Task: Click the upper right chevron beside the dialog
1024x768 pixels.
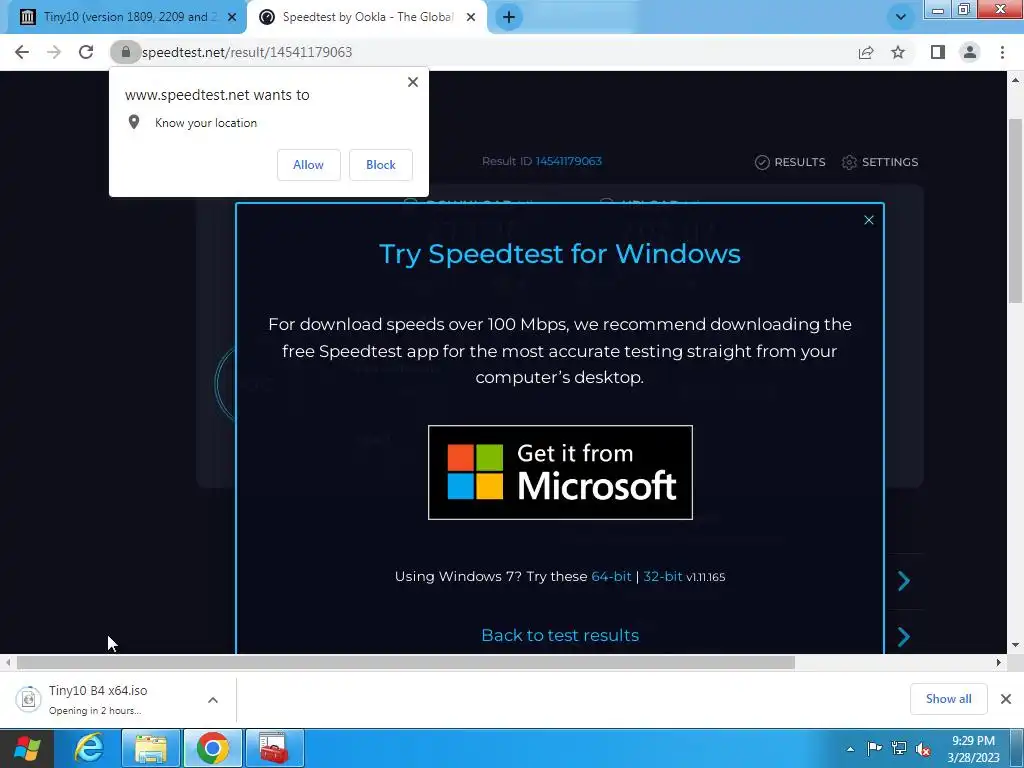Action: coord(904,581)
